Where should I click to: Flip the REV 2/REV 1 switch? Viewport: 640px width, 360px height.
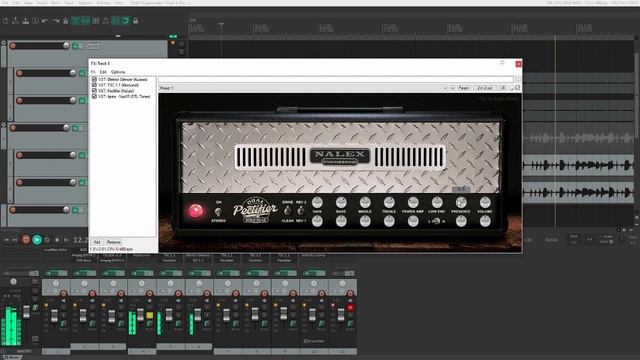[x=301, y=211]
